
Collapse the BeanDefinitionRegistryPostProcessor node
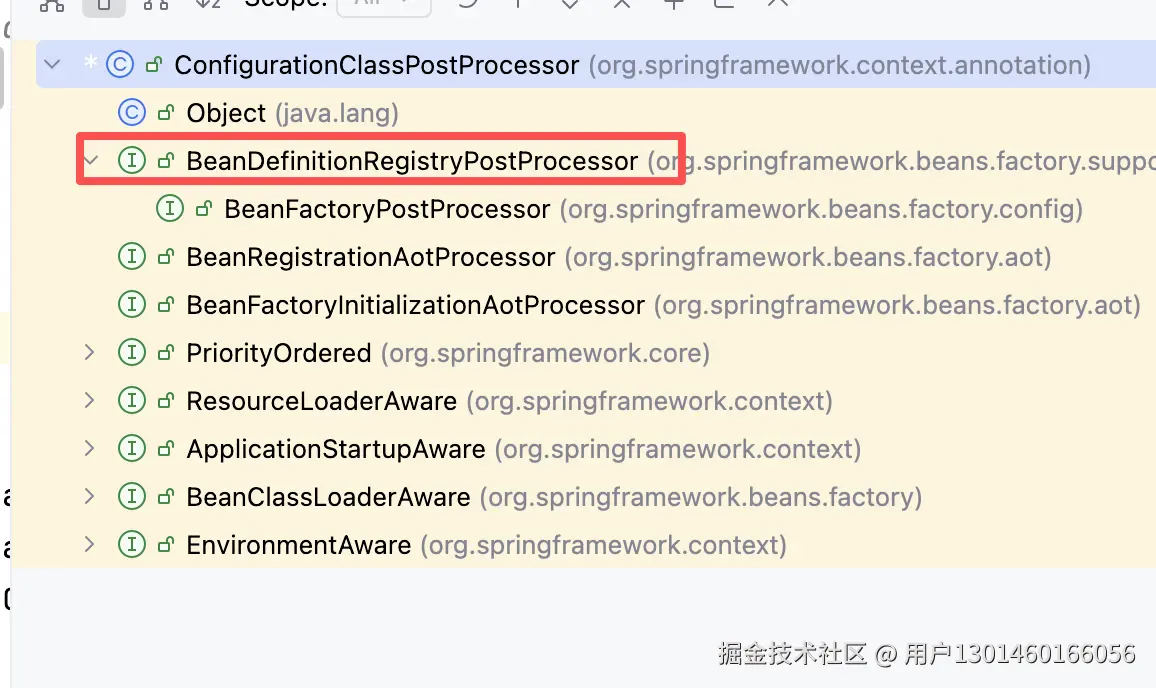click(91, 161)
